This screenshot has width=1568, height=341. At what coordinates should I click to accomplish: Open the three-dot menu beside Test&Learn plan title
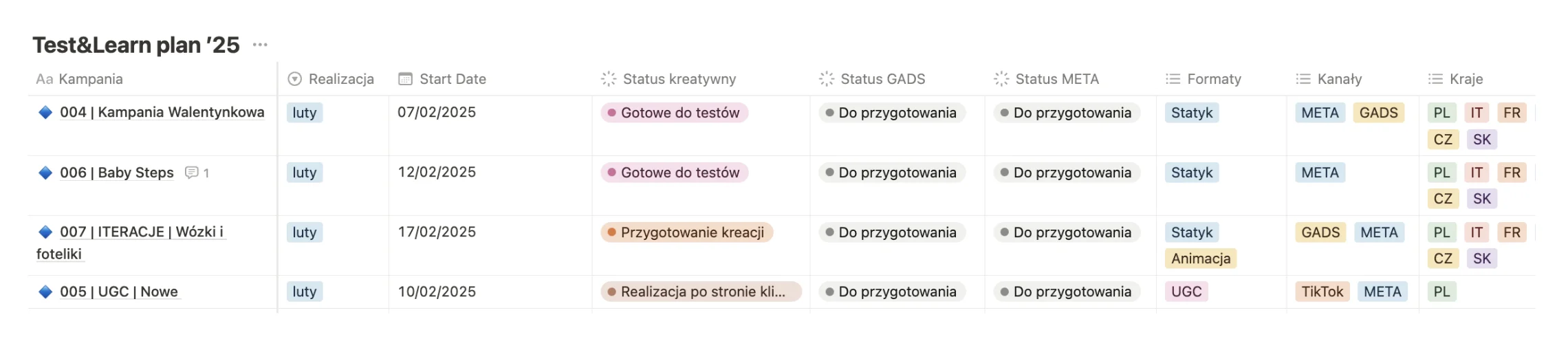[260, 45]
